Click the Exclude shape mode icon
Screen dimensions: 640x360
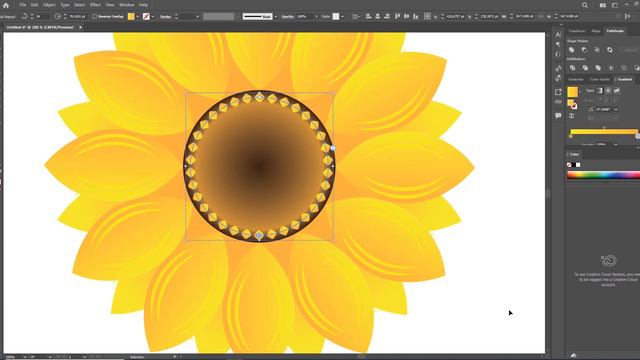pos(610,50)
